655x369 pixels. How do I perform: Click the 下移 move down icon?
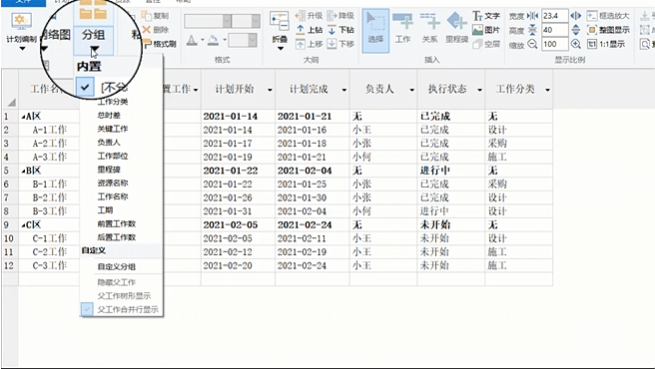[x=332, y=43]
